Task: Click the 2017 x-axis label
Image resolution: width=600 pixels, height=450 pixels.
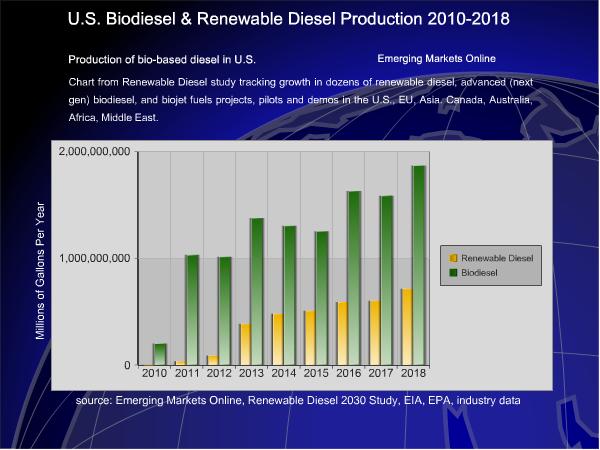Action: (x=381, y=373)
